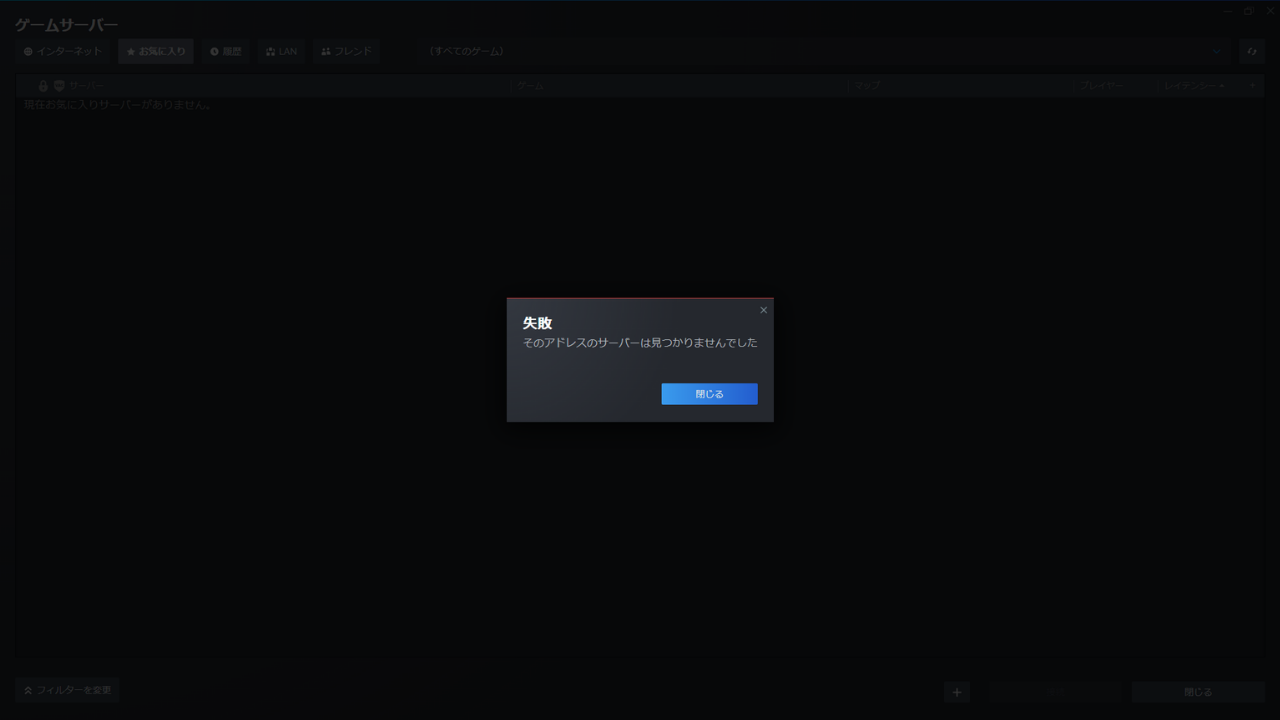This screenshot has width=1280, height=720.
Task: Click the plus icon in the column header row
Action: [1252, 86]
